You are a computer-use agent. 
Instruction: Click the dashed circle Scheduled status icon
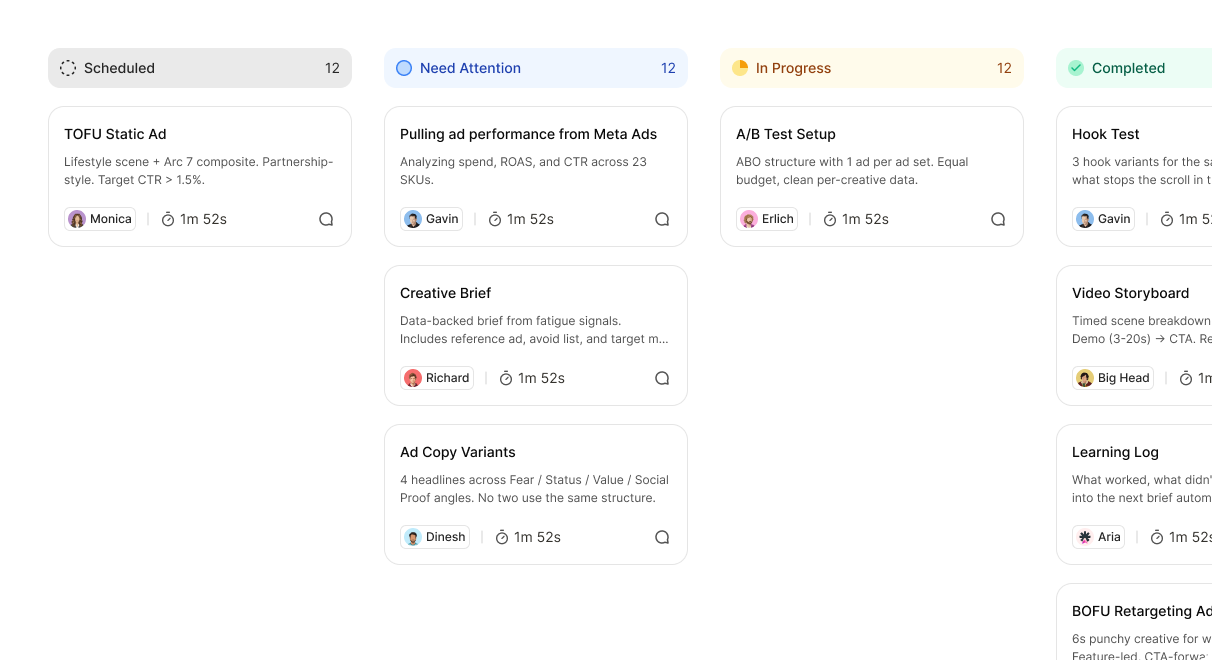point(68,68)
